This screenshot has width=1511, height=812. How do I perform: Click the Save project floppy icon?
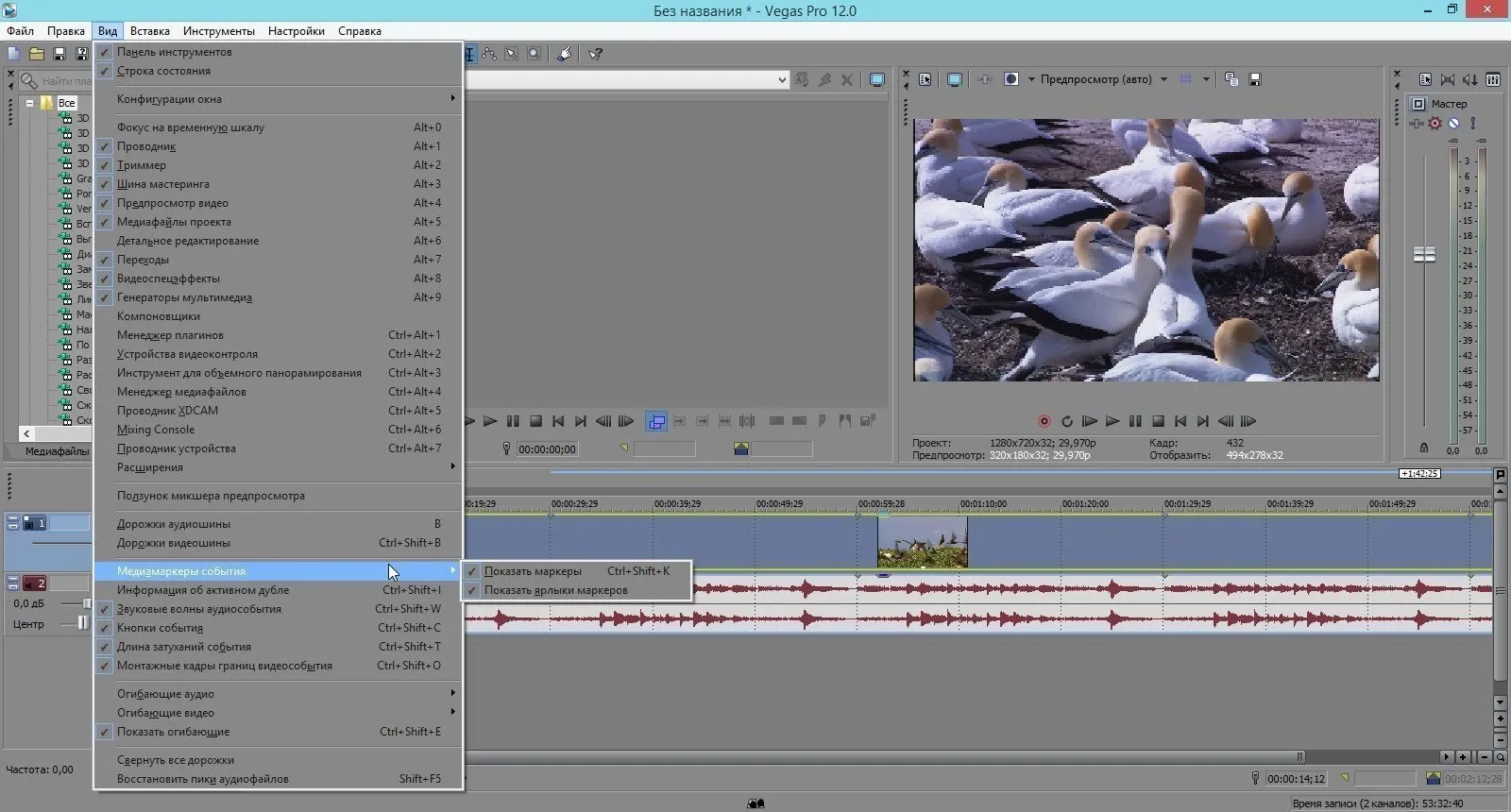tap(59, 54)
